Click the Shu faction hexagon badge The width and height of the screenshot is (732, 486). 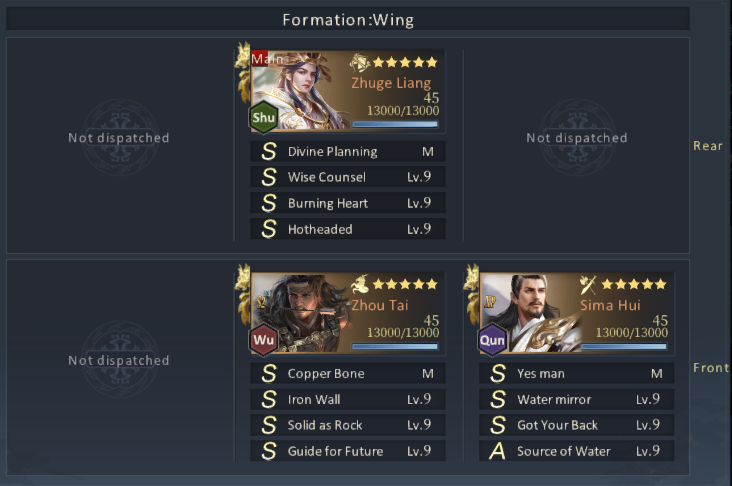click(x=264, y=117)
